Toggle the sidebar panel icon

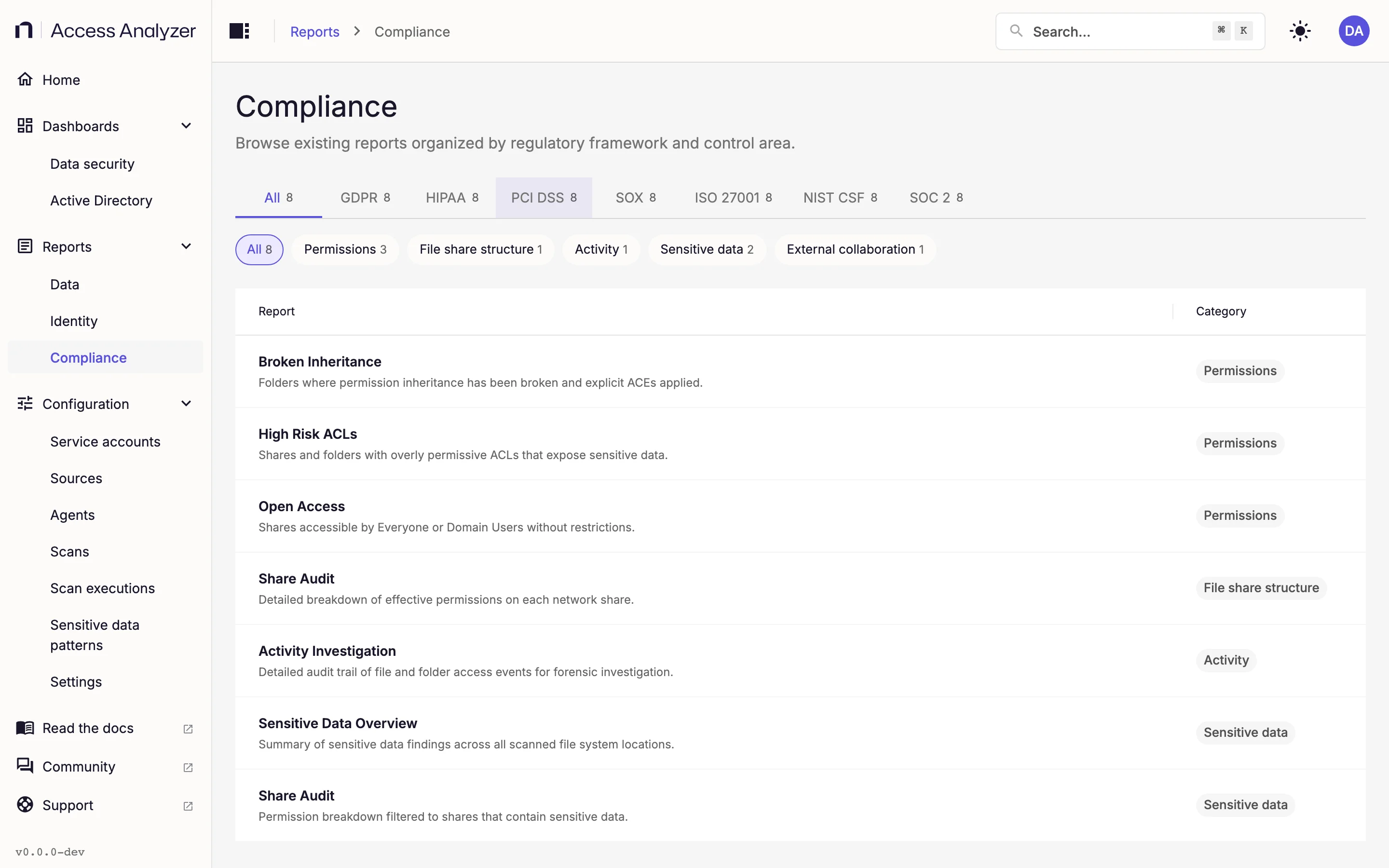(x=239, y=31)
